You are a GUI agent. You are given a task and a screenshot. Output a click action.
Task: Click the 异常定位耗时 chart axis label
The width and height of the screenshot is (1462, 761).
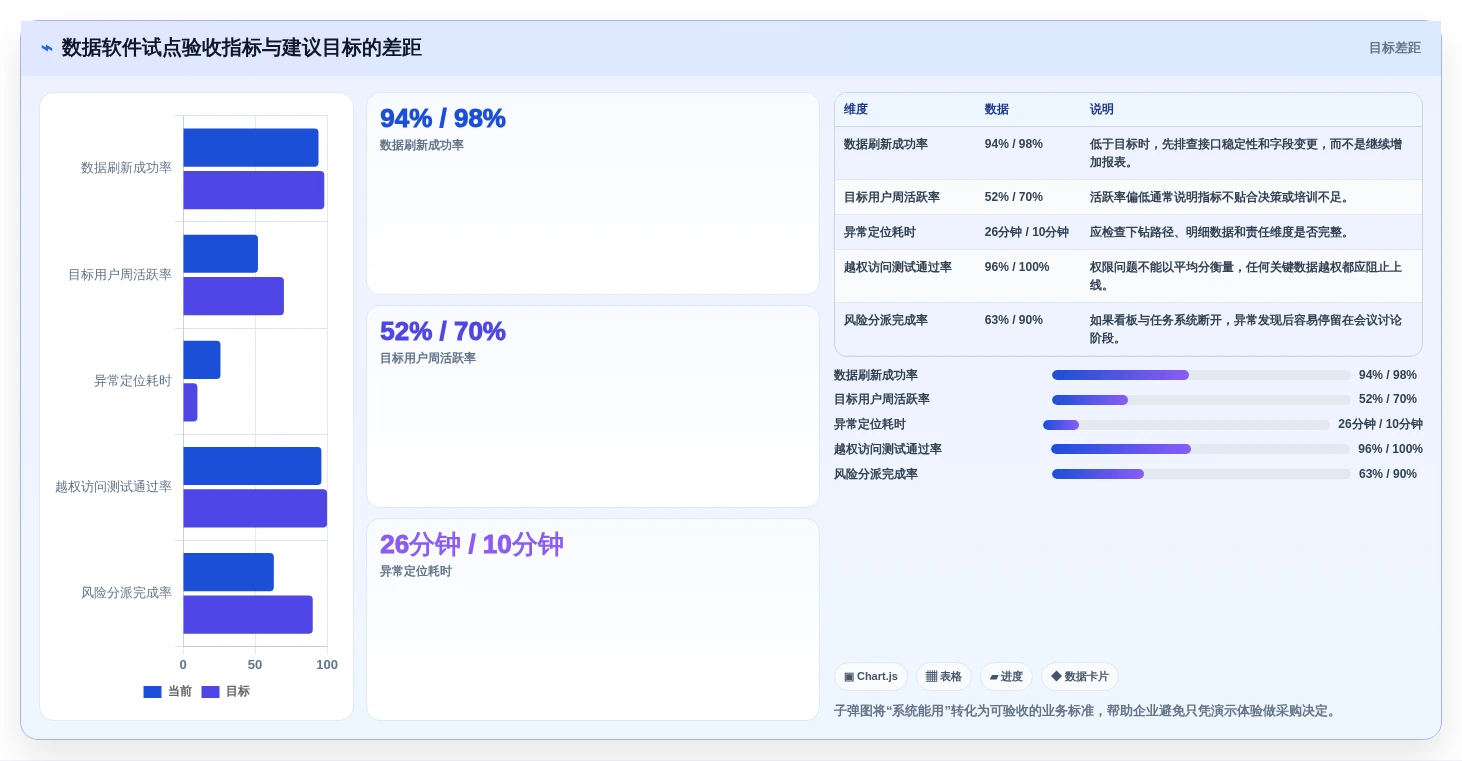tap(133, 381)
